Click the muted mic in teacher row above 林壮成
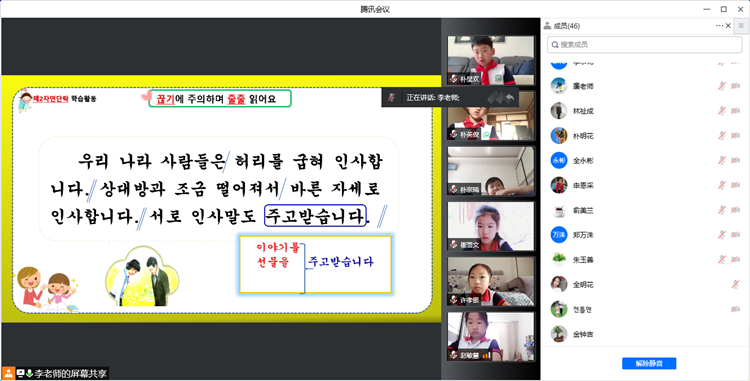This screenshot has width=750, height=381. coord(722,86)
